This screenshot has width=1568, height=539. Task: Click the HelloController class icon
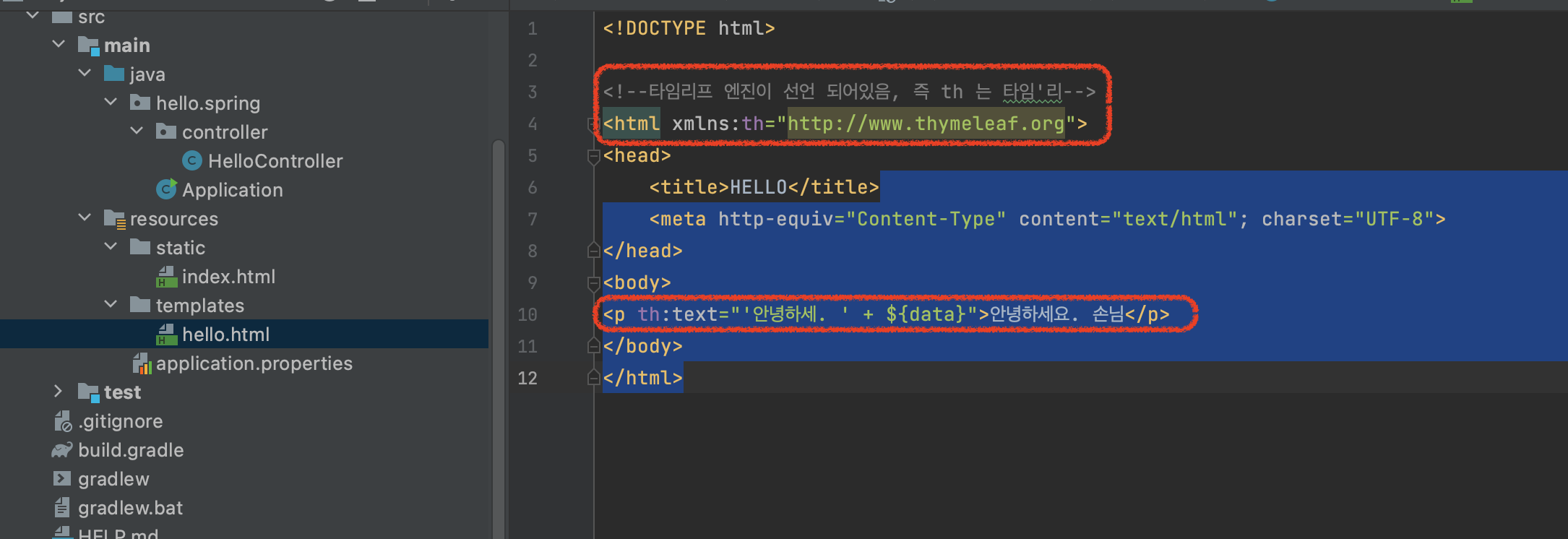(x=192, y=160)
